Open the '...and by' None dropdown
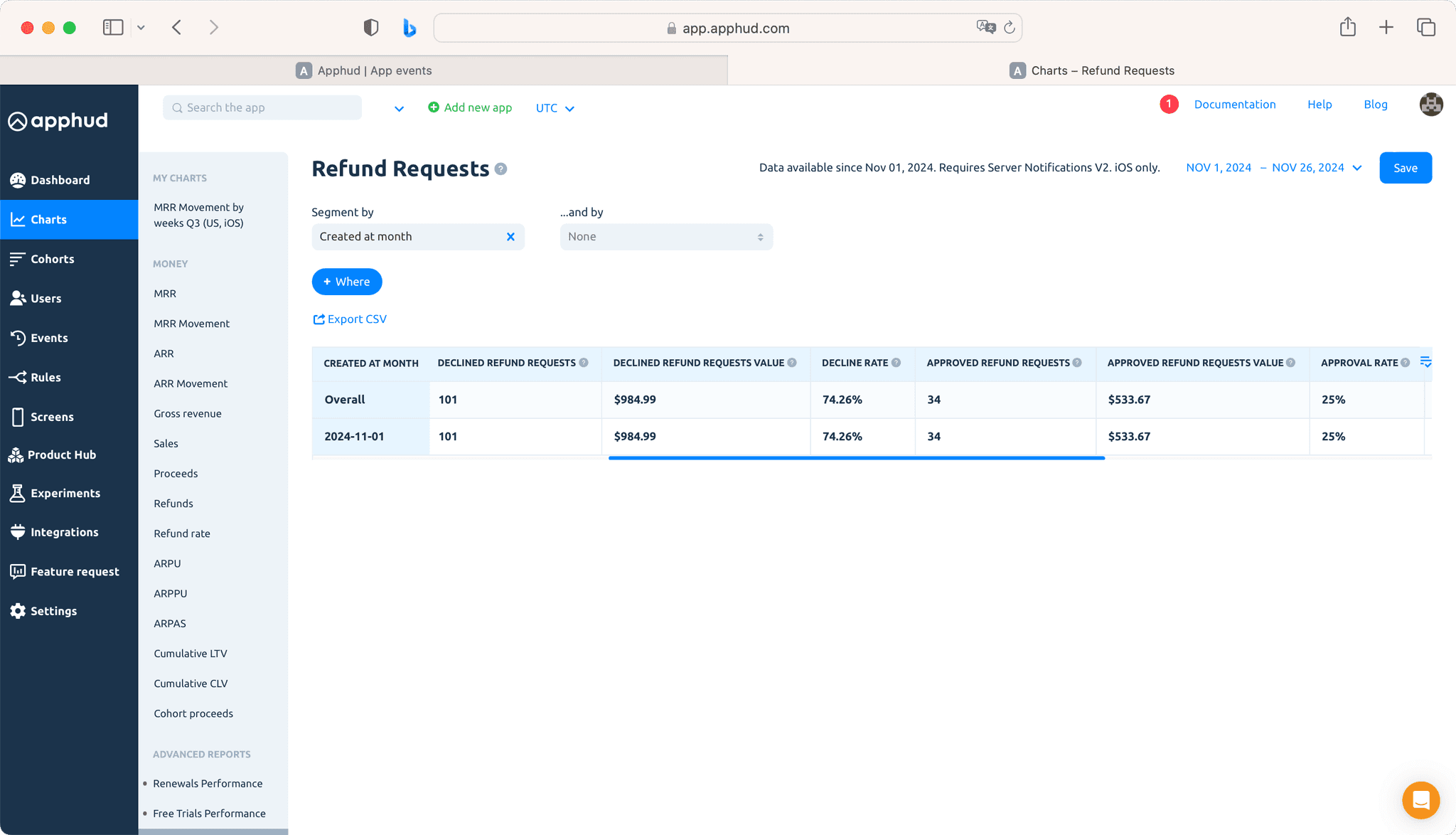 click(x=665, y=237)
